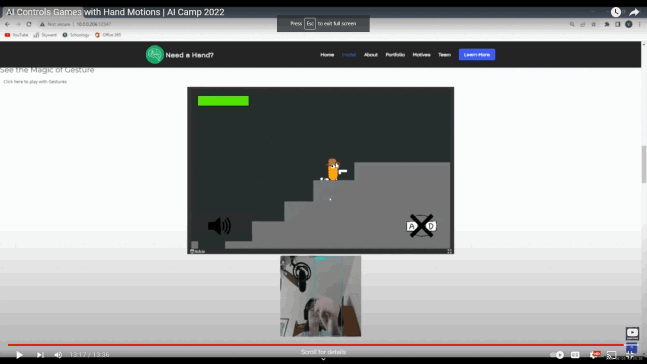Click the game fullscreen icon in corner
Image resolution: width=647 pixels, height=364 pixels.
[449, 251]
